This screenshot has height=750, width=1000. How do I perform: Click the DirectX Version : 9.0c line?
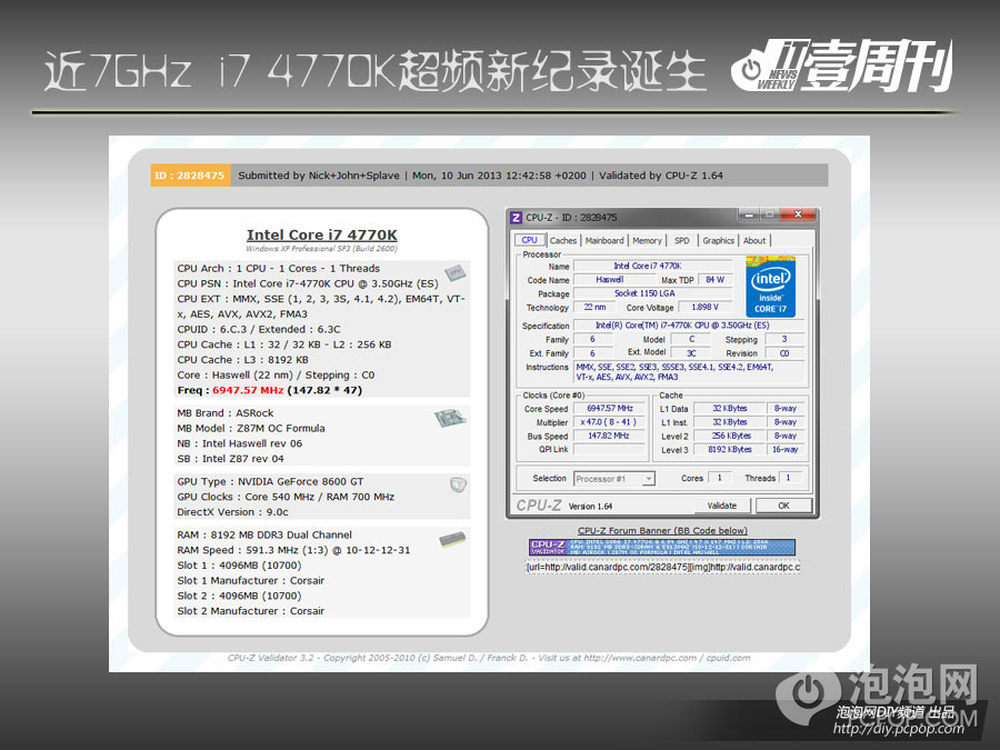click(233, 512)
